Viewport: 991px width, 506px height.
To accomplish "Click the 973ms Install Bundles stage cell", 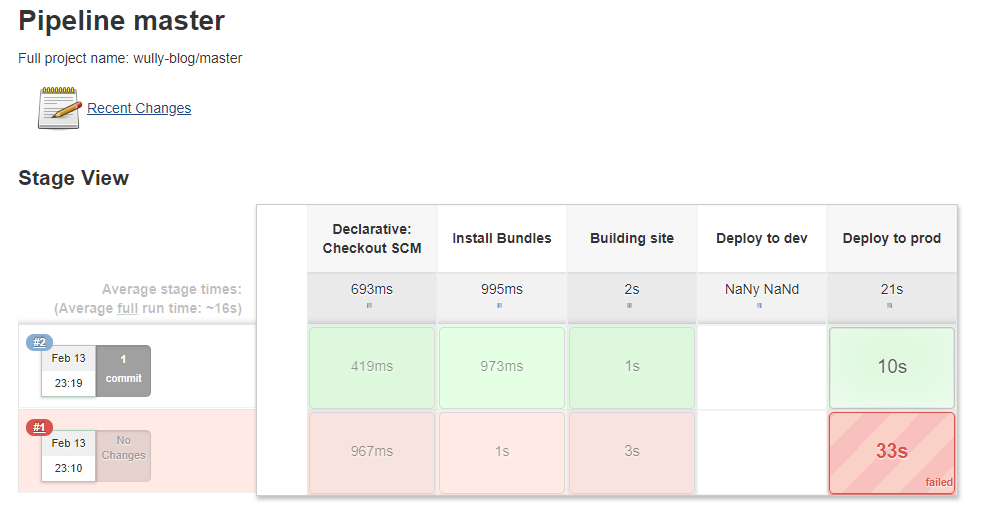I will (x=502, y=367).
